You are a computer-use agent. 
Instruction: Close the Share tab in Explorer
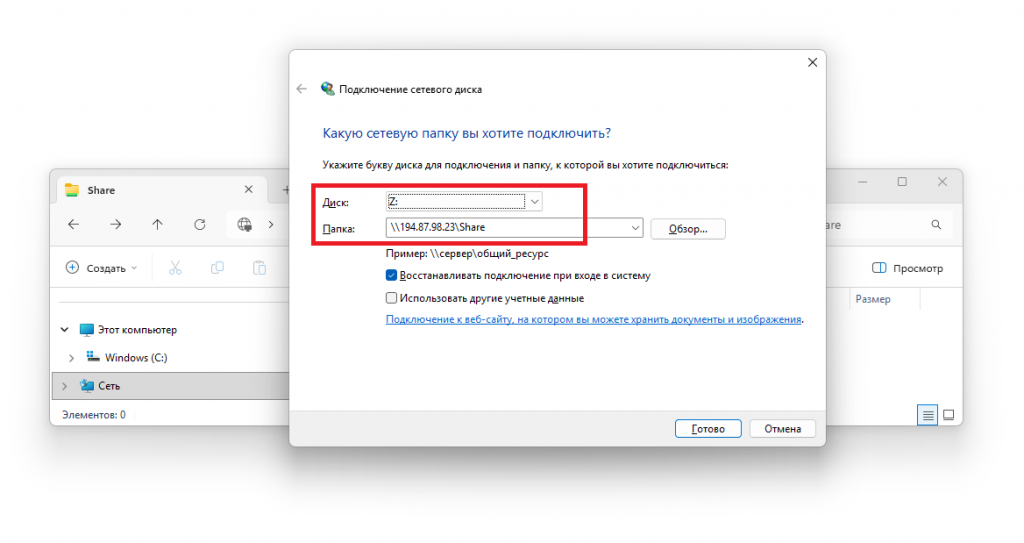248,189
